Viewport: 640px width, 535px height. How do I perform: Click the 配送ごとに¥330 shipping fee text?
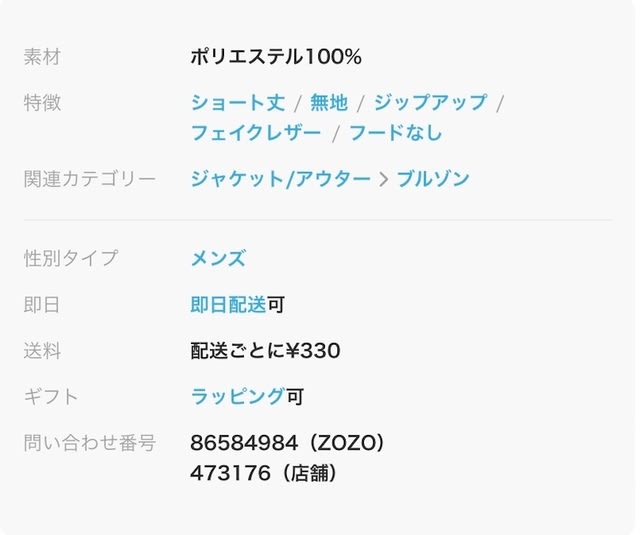pyautogui.click(x=265, y=351)
